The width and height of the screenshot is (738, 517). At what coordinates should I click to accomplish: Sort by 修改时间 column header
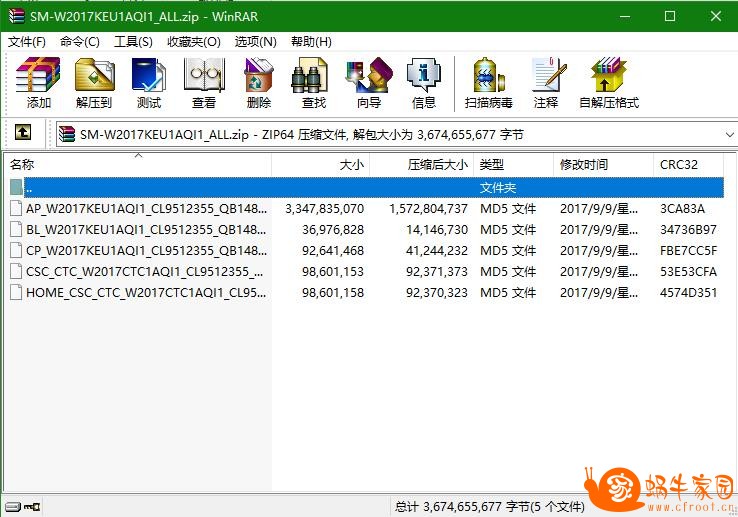click(x=603, y=164)
